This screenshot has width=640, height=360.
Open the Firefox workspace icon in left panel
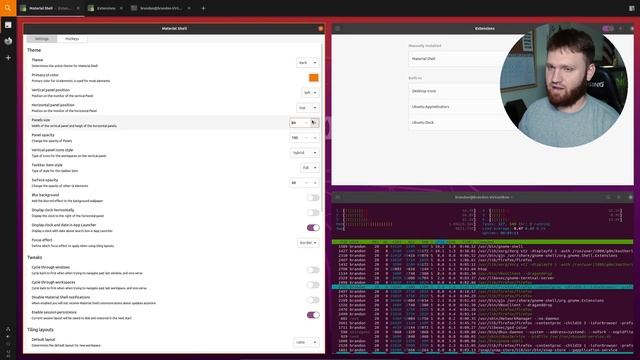8,41
